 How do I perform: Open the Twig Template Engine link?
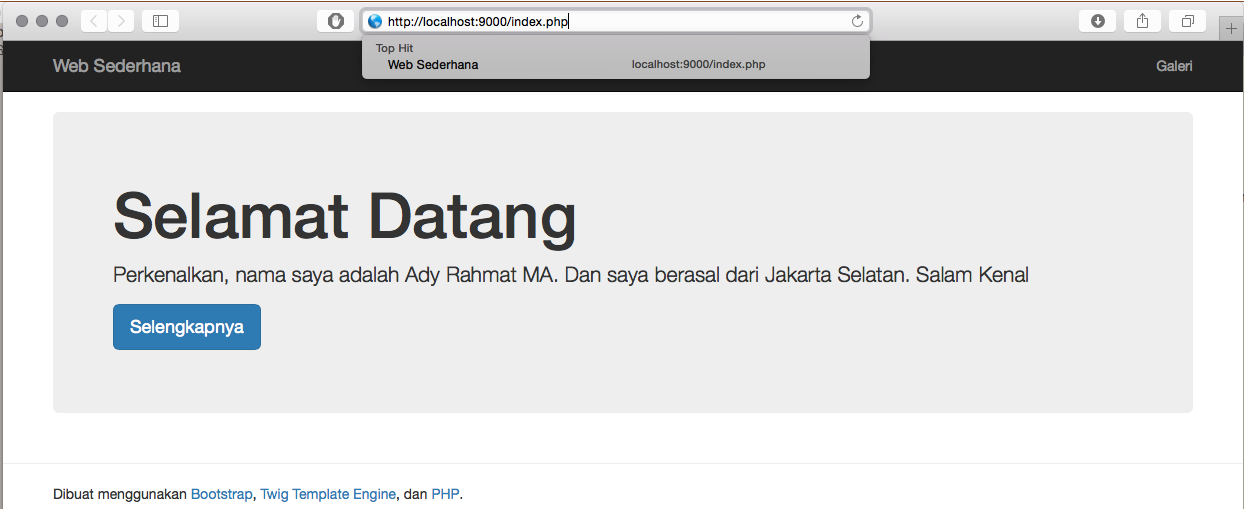[x=328, y=494]
